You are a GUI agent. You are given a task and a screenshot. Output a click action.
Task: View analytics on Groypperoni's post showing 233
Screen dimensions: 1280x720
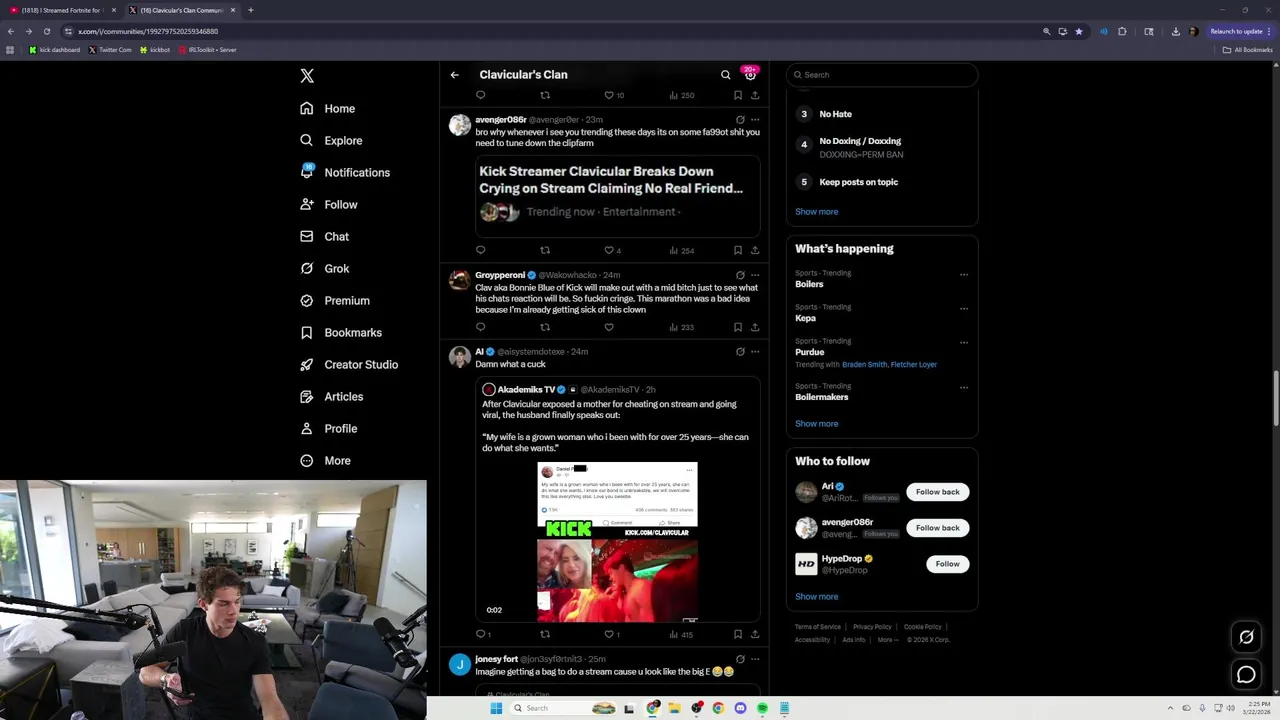(680, 327)
